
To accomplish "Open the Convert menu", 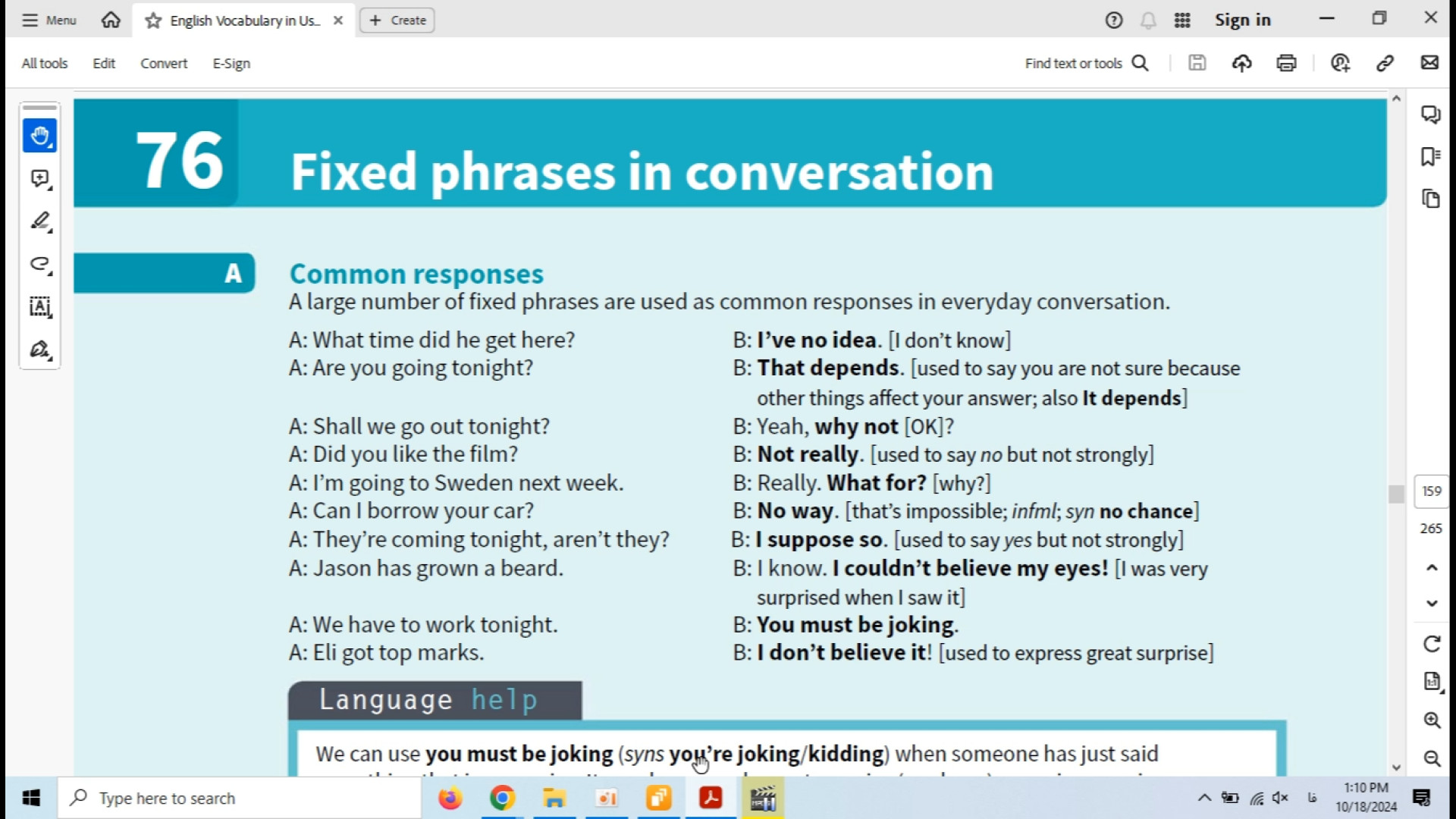I will point(164,64).
